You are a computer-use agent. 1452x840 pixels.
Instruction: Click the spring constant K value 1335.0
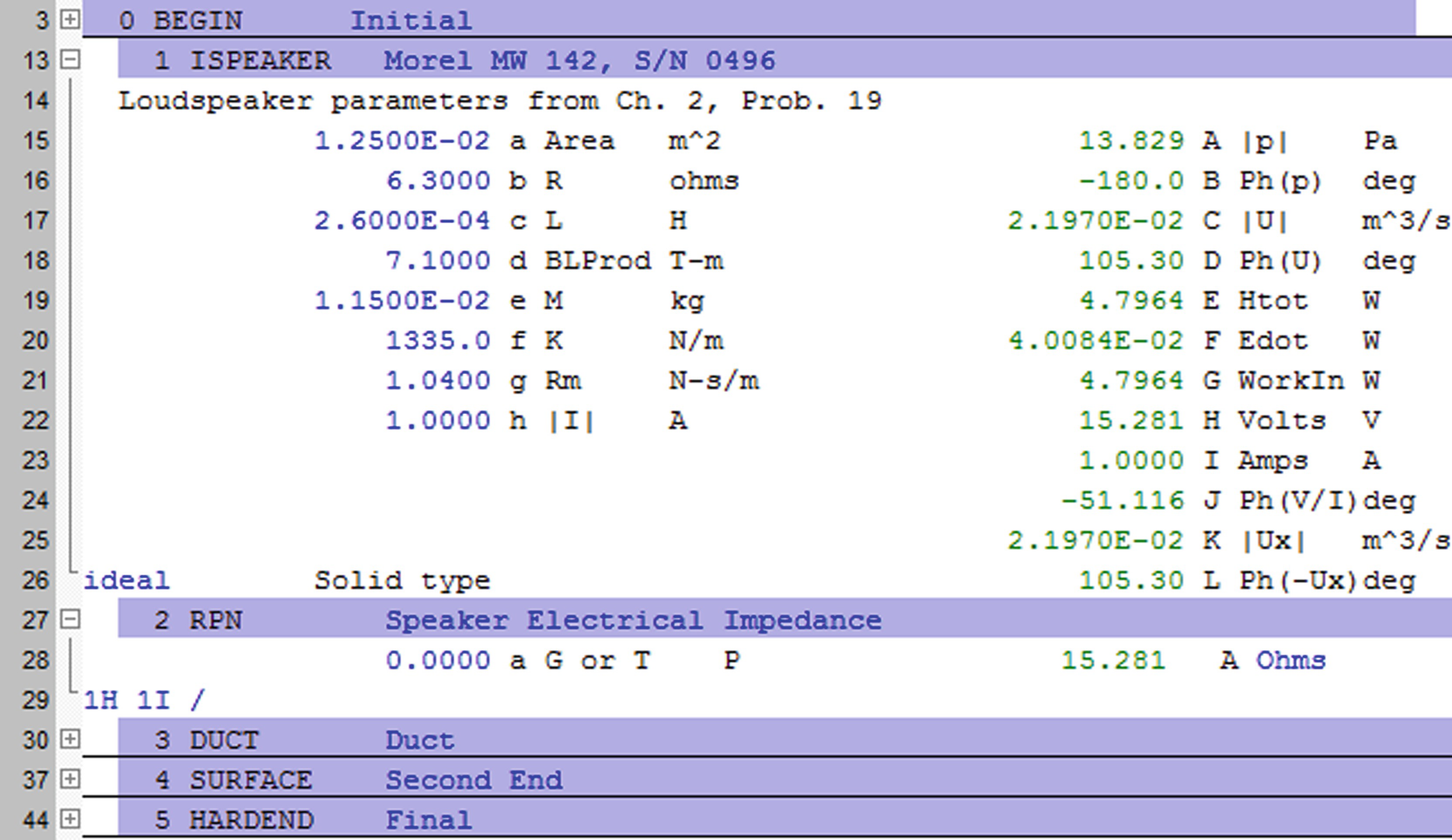click(x=438, y=341)
